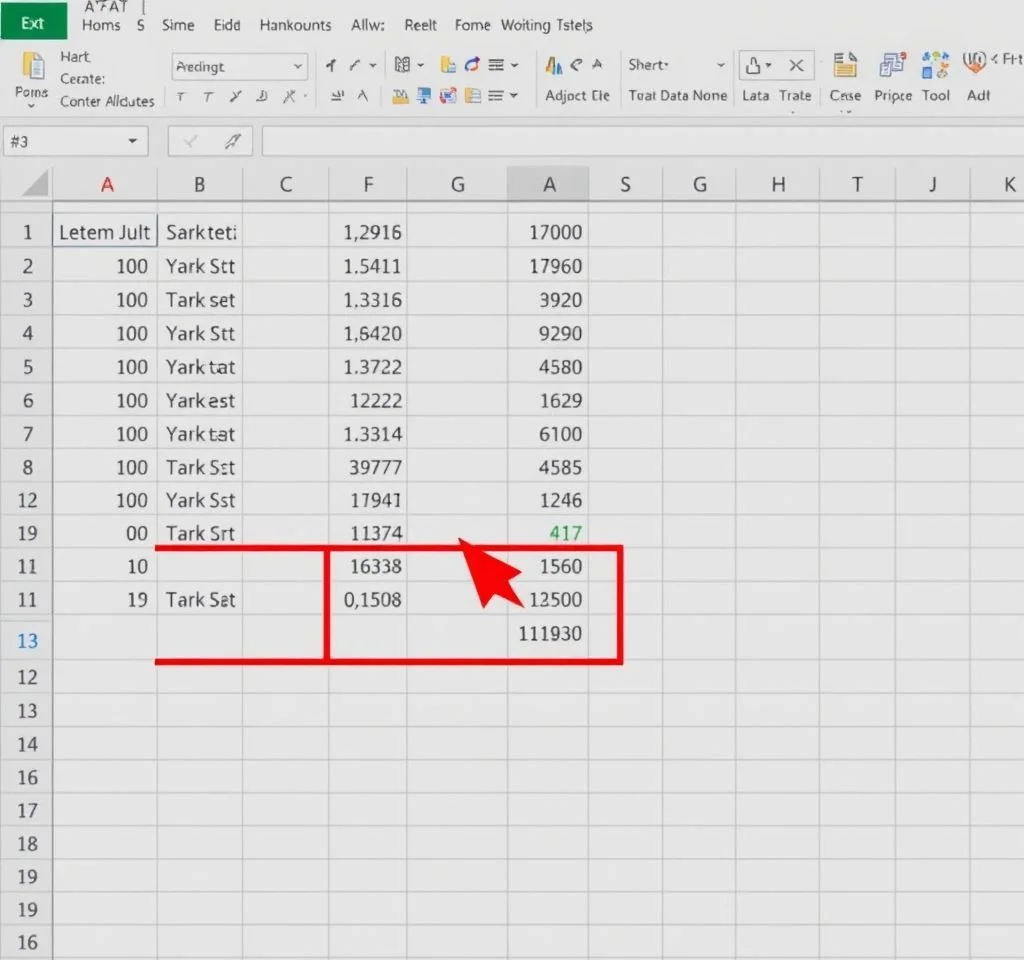Expand the Shert: dropdown in the ribbon

(720, 66)
